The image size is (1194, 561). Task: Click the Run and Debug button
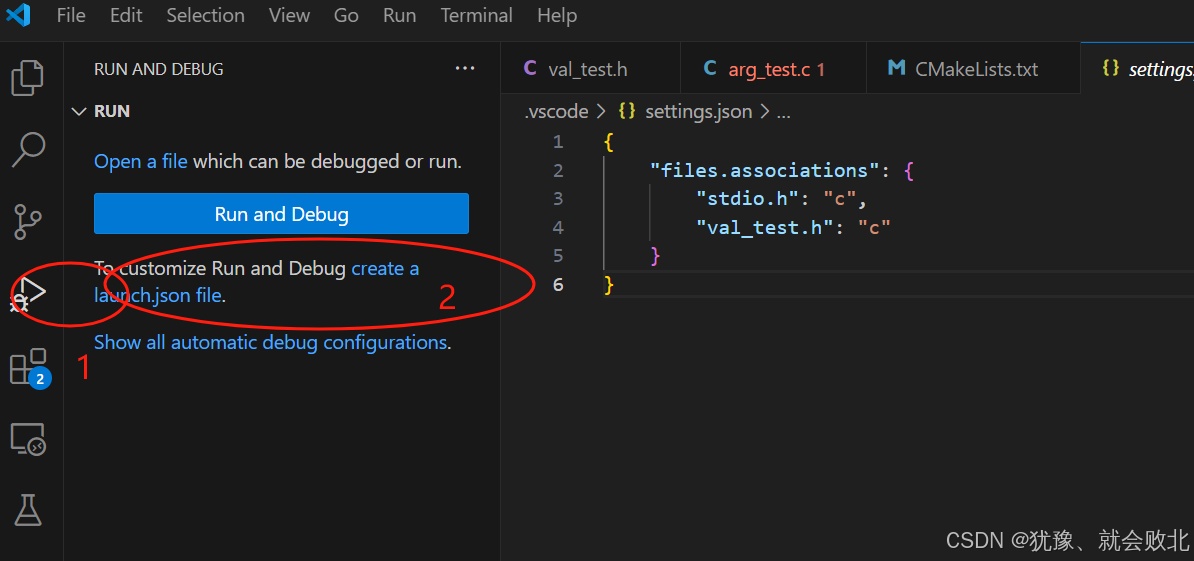click(281, 214)
